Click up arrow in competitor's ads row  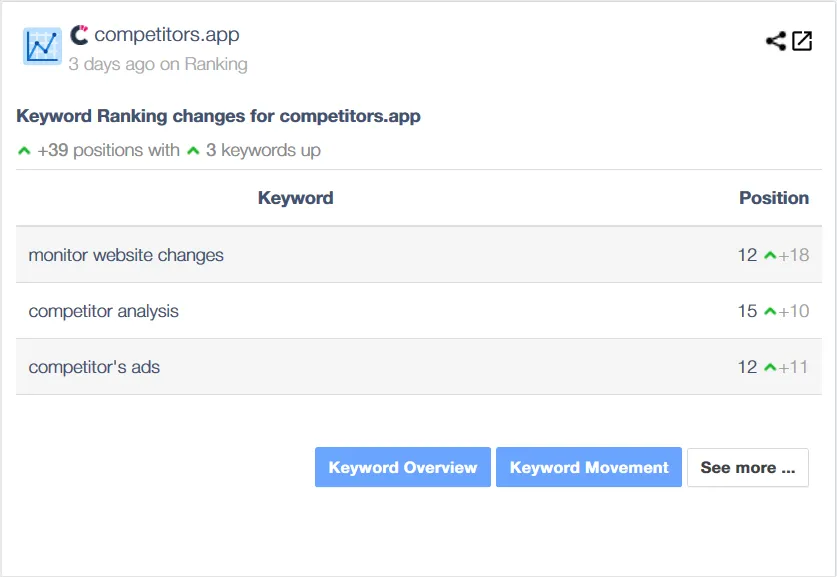click(770, 367)
